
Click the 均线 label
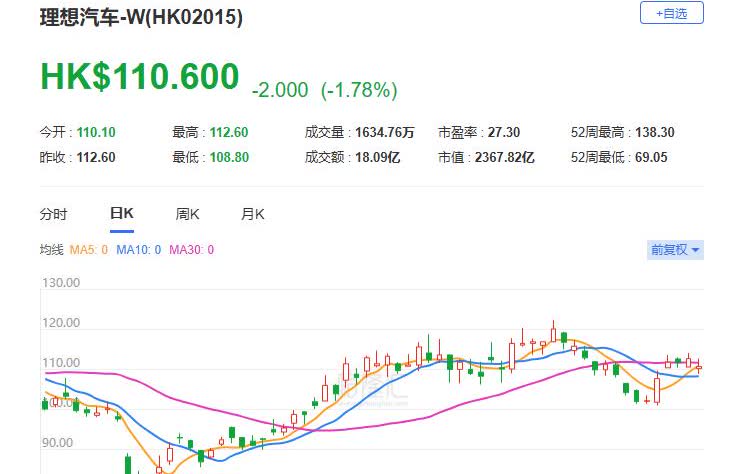(51, 250)
